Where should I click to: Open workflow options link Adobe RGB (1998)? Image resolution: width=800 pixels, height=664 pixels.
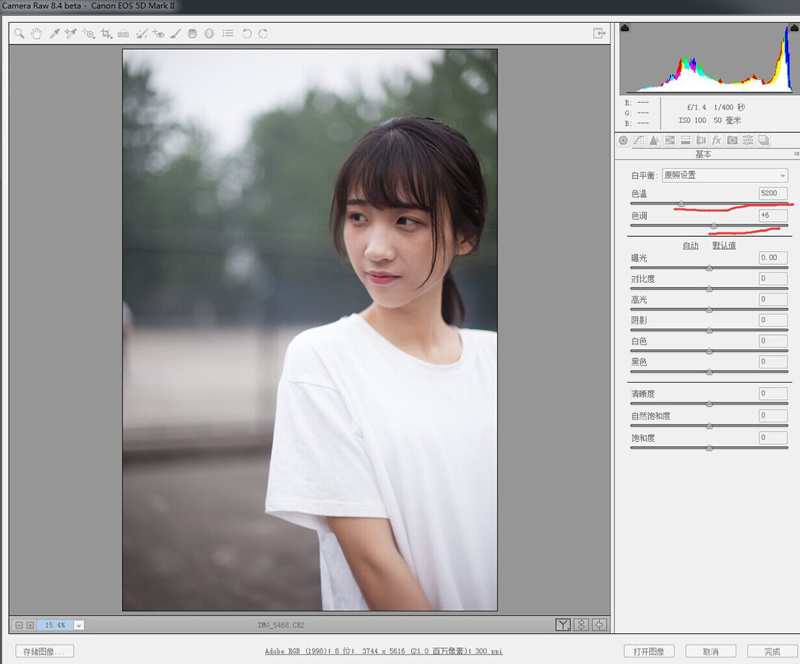pos(383,652)
